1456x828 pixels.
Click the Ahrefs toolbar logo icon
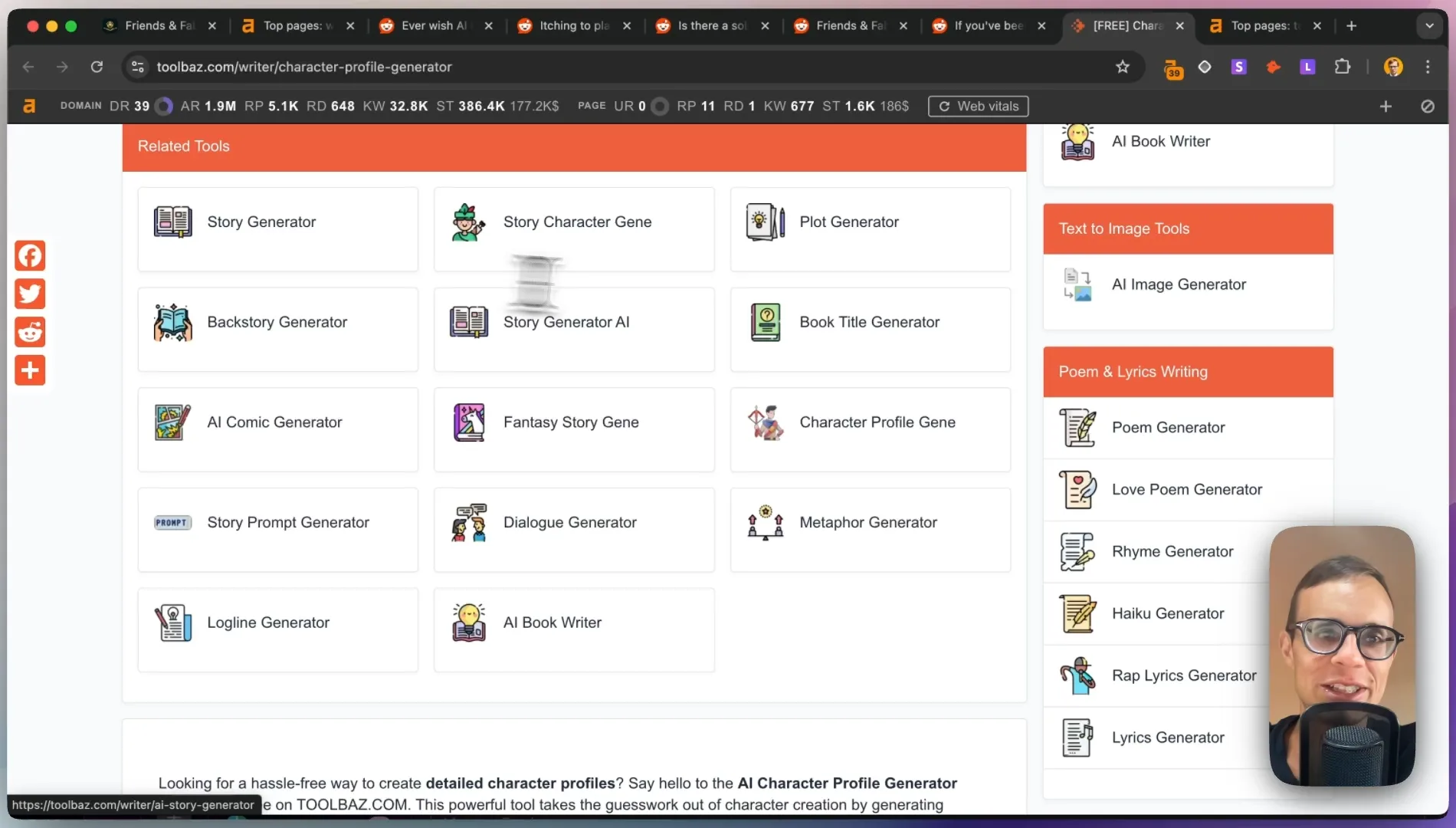click(x=29, y=106)
